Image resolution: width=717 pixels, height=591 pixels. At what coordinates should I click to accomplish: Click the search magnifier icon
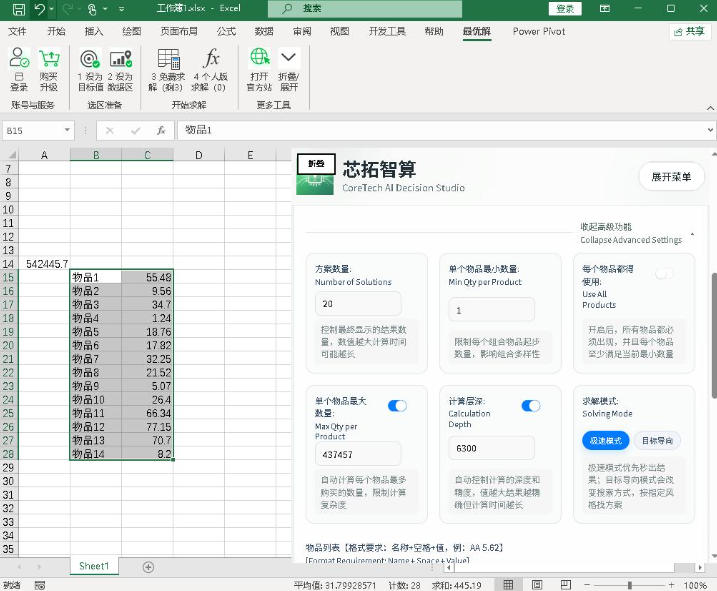tap(287, 8)
